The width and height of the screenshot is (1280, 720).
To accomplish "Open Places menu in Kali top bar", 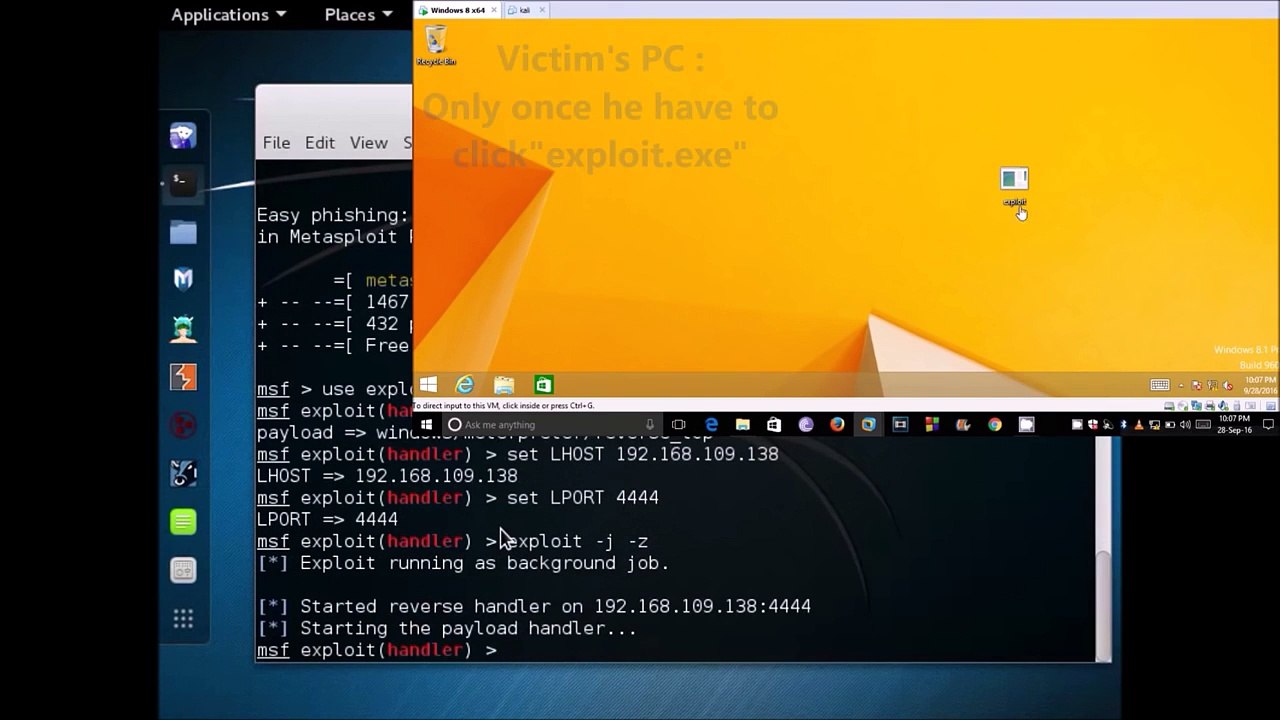I will 358,14.
